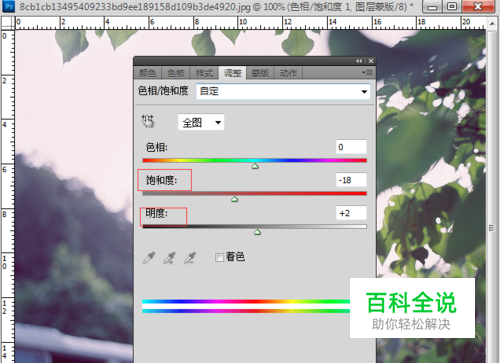Image resolution: width=500 pixels, height=363 pixels.
Task: Switch to the 蒙版 tab
Action: click(260, 72)
